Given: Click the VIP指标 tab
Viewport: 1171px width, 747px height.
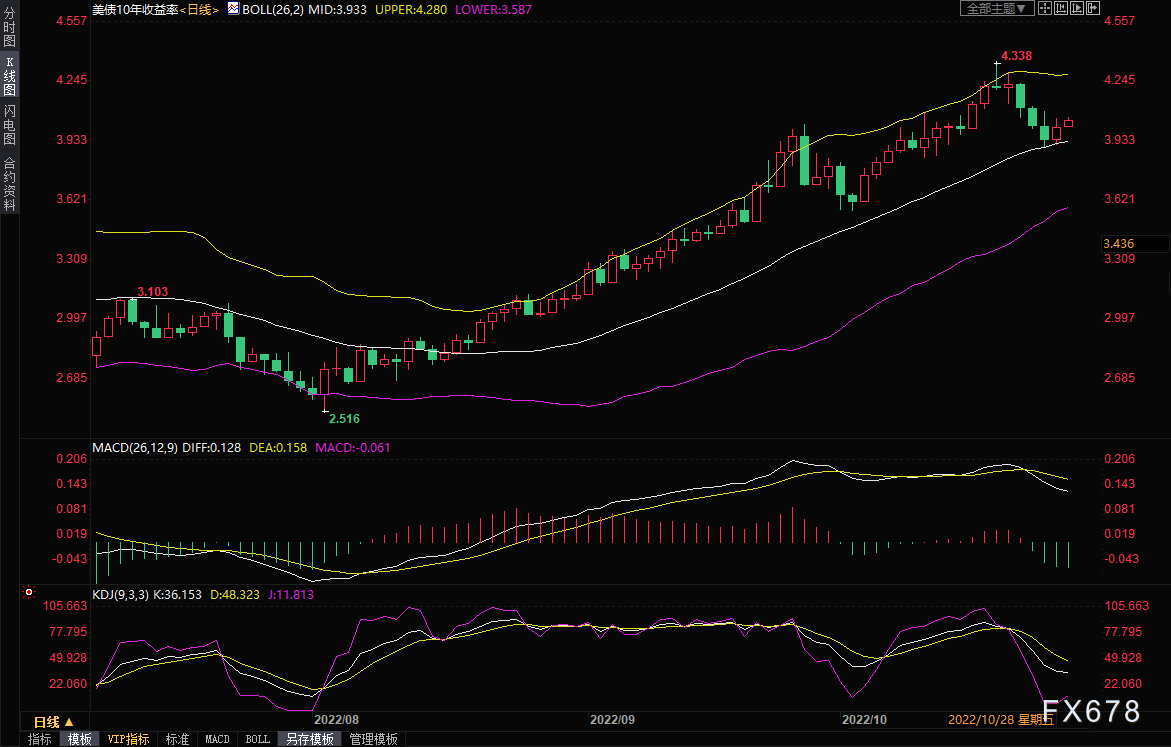Looking at the screenshot, I should pyautogui.click(x=128, y=739).
